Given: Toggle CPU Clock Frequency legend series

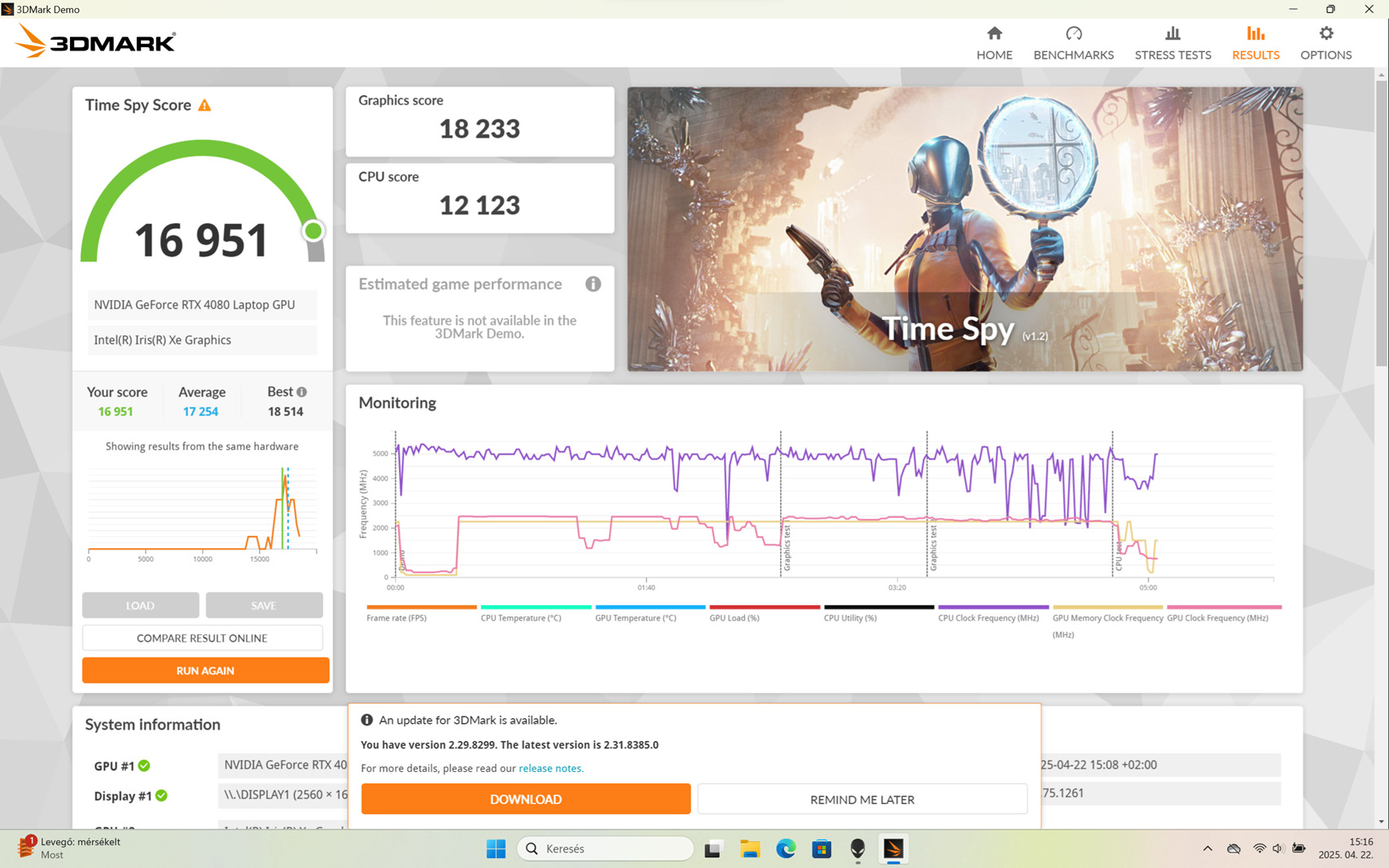Looking at the screenshot, I should 993,613.
